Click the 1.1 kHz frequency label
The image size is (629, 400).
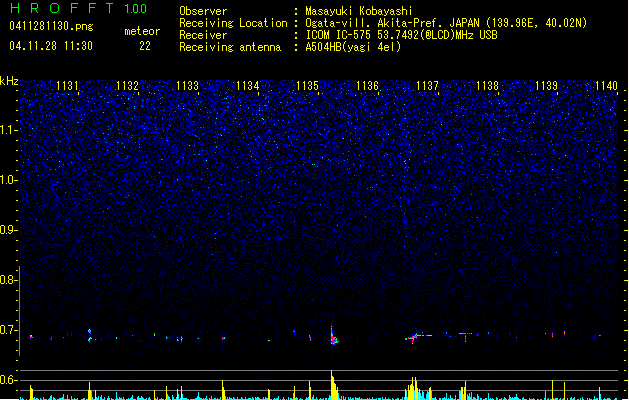click(x=8, y=130)
